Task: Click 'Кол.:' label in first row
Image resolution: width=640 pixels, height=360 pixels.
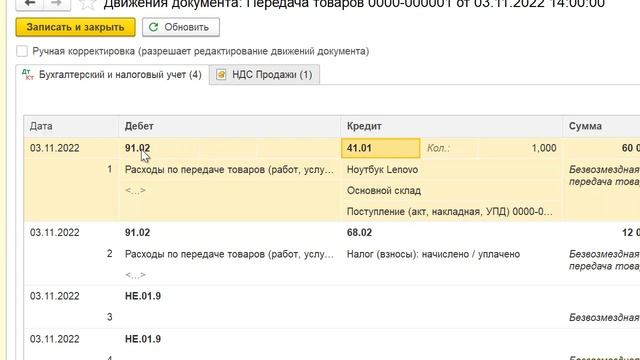Action: (x=438, y=148)
